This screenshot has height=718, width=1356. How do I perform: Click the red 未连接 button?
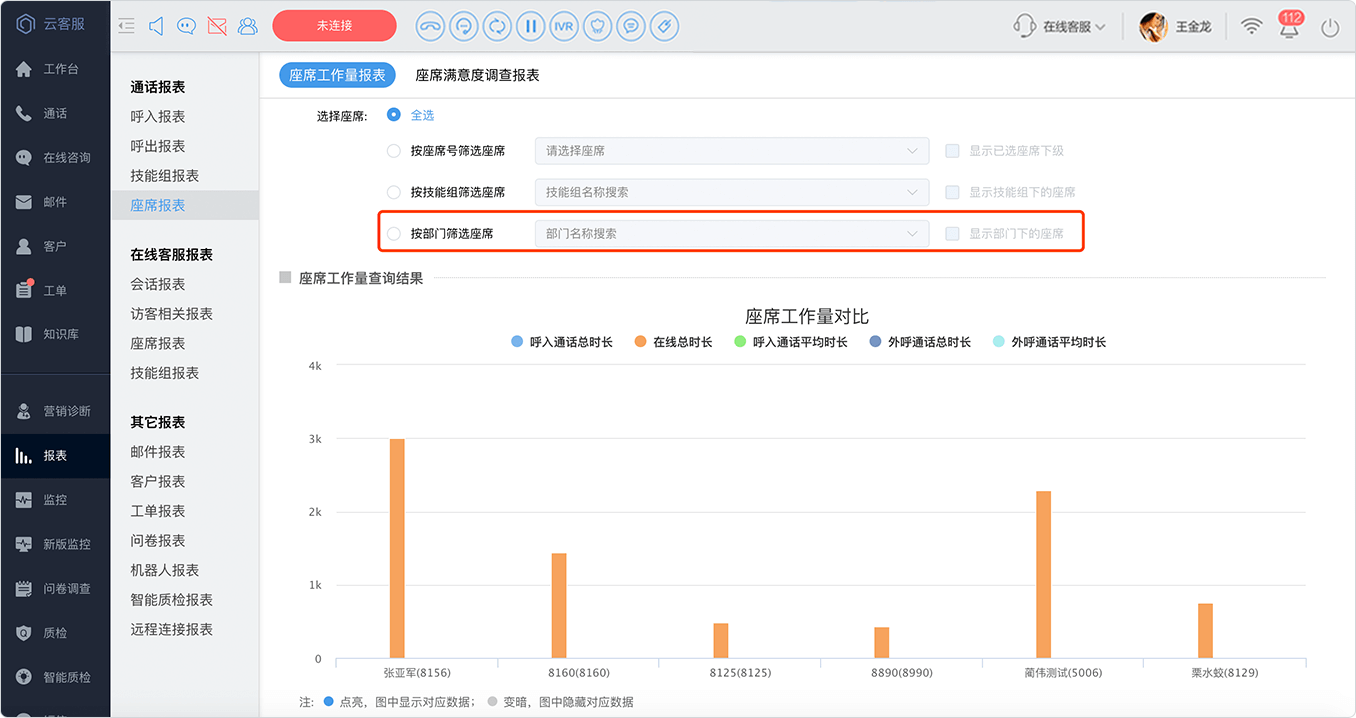click(334, 26)
